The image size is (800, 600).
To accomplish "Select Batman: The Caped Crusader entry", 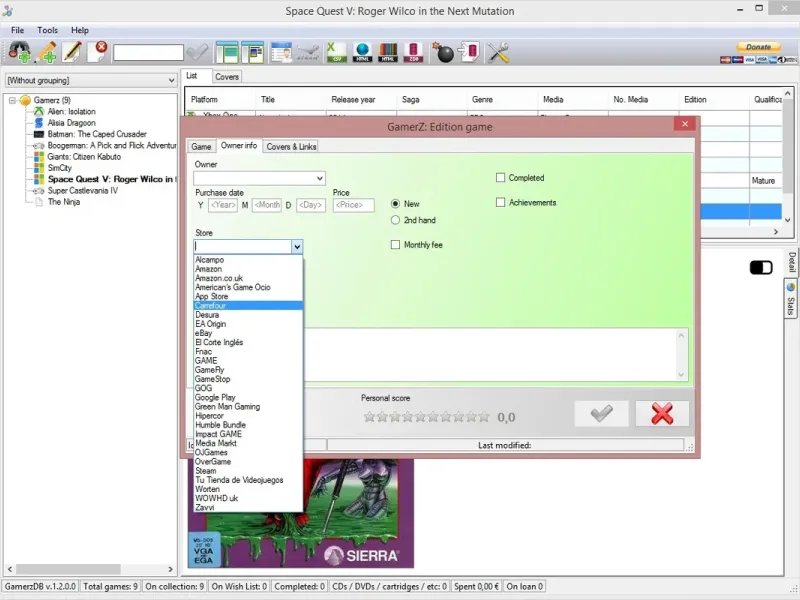I will click(x=97, y=134).
